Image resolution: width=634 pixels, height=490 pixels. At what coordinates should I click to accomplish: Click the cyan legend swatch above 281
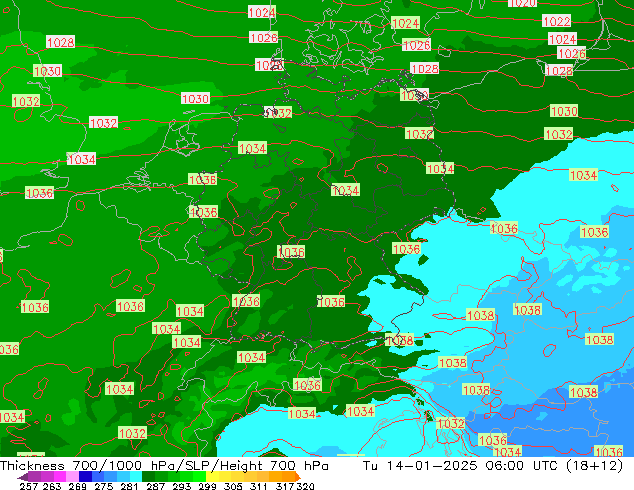[136, 476]
